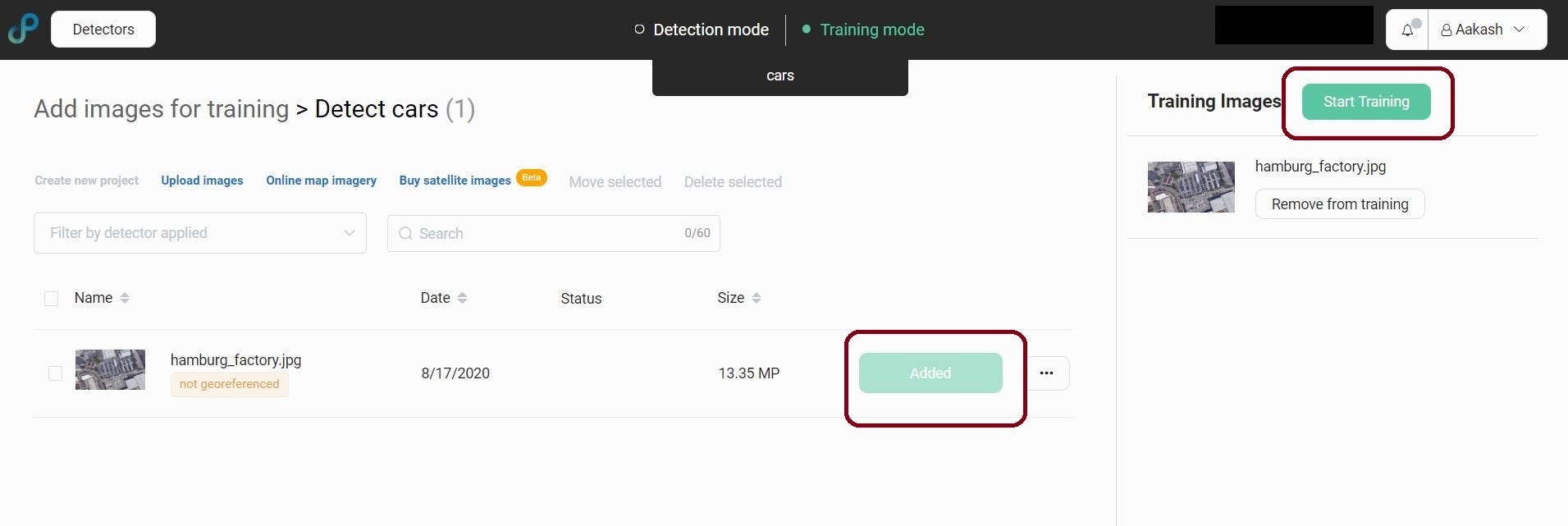This screenshot has height=526, width=1568.
Task: Click the Beta badge
Action: (532, 178)
